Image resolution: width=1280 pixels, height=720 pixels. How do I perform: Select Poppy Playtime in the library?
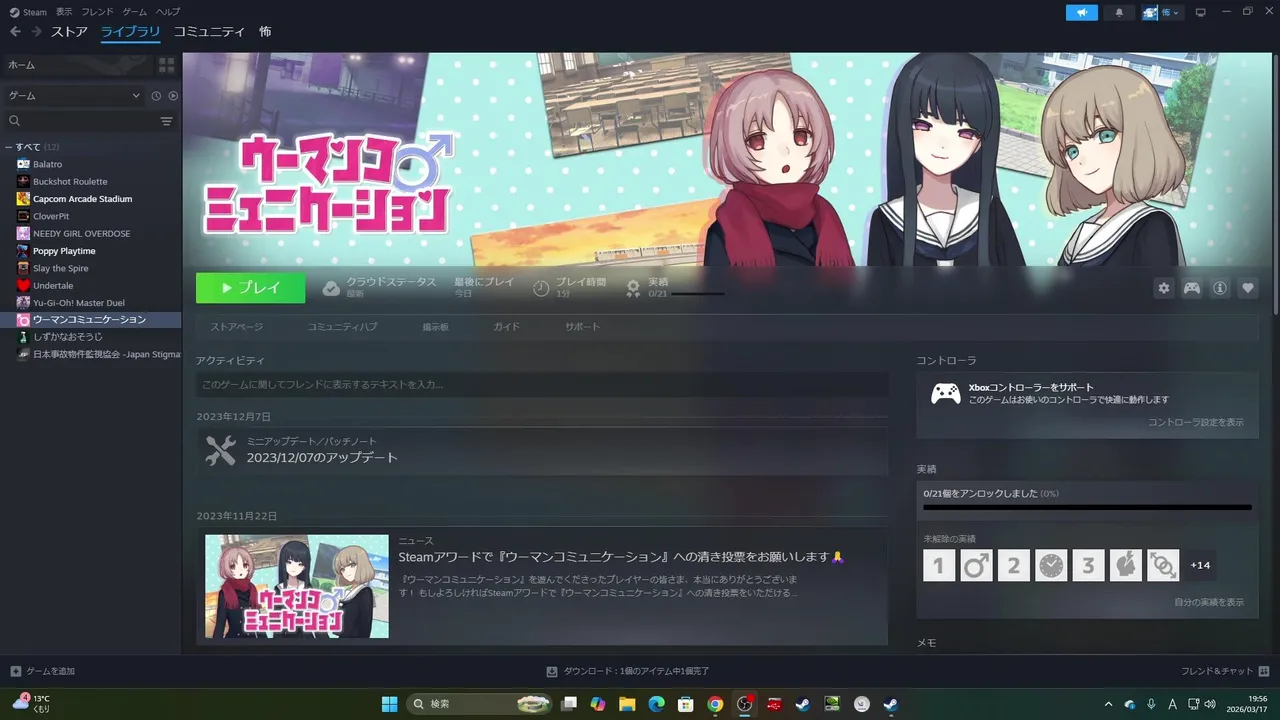(64, 251)
